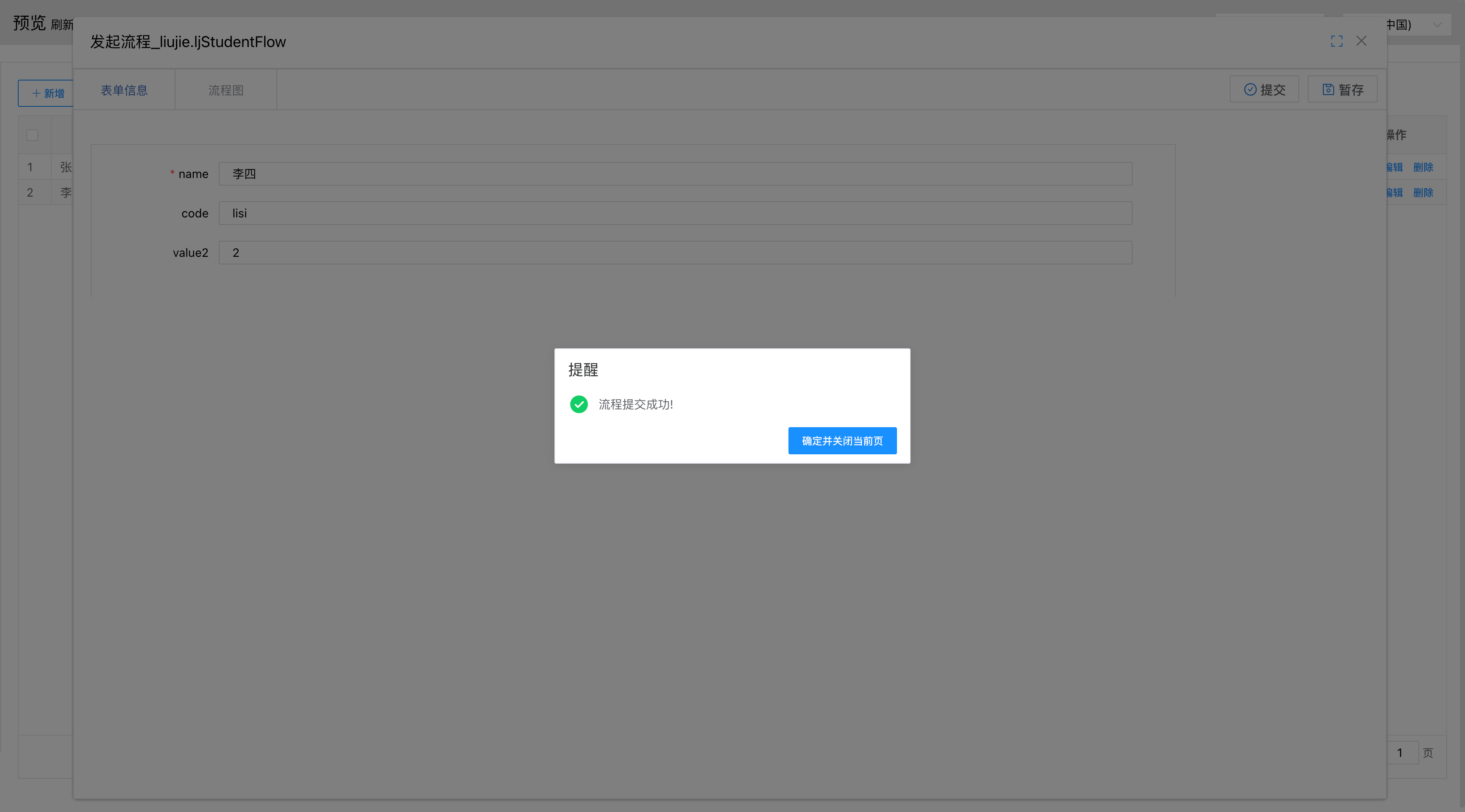Expand the language dropdown arrow

coord(1437,25)
